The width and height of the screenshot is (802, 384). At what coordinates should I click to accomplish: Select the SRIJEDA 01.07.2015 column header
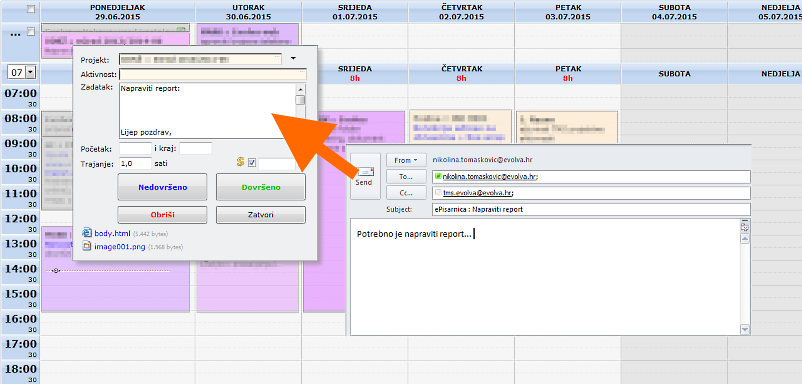pyautogui.click(x=355, y=12)
